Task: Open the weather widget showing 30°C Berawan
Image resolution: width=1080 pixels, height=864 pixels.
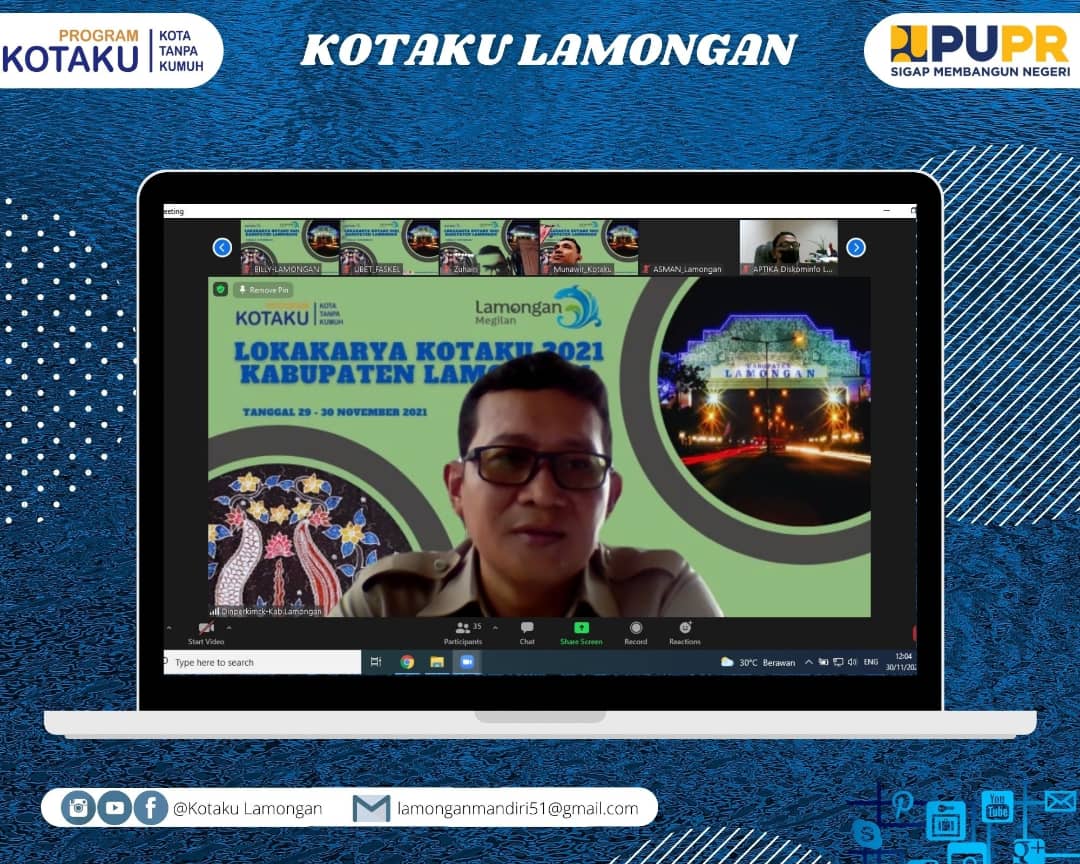Action: [758, 662]
